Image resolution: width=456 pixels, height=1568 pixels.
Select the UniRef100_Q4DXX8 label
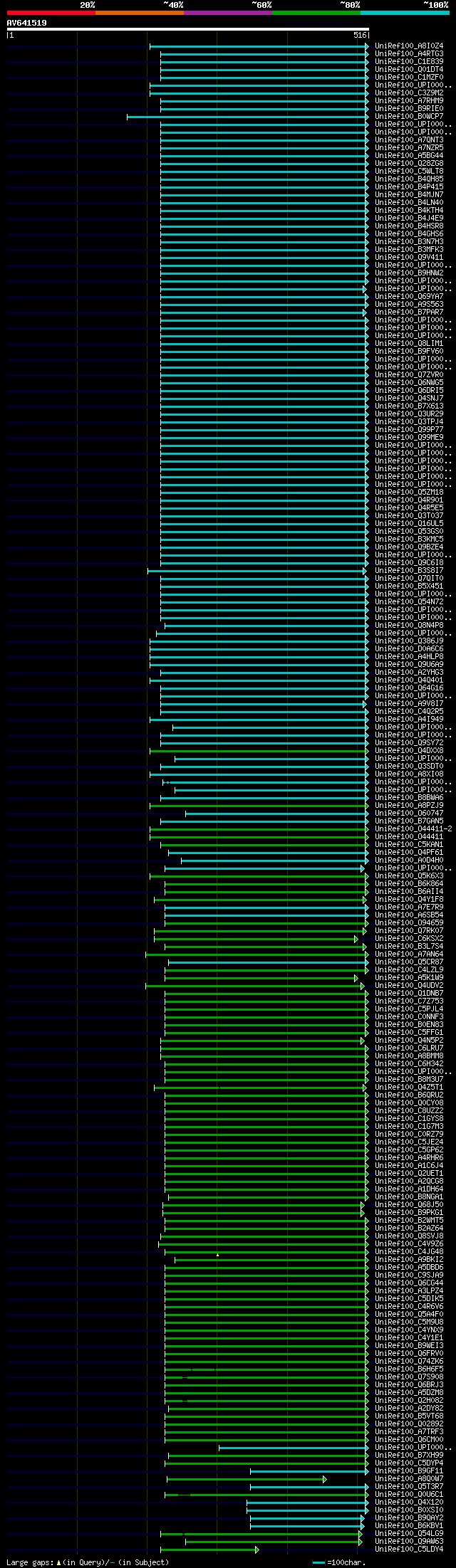click(409, 750)
